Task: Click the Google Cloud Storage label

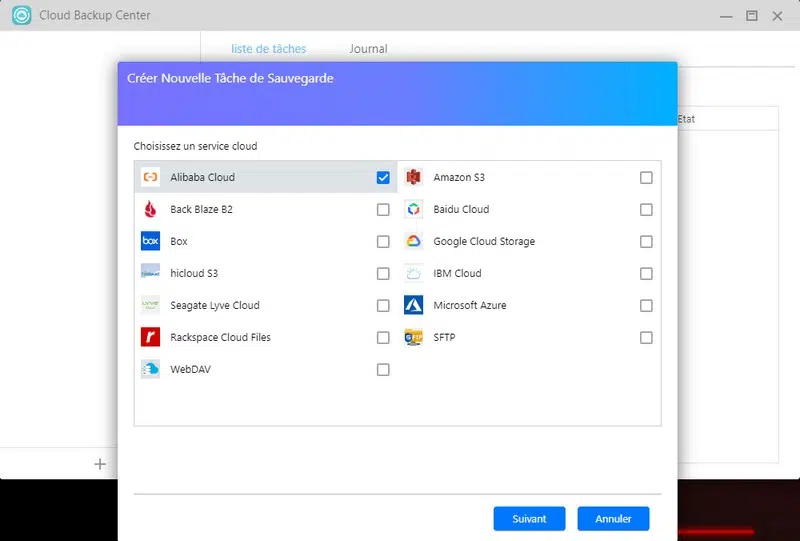Action: click(x=484, y=241)
